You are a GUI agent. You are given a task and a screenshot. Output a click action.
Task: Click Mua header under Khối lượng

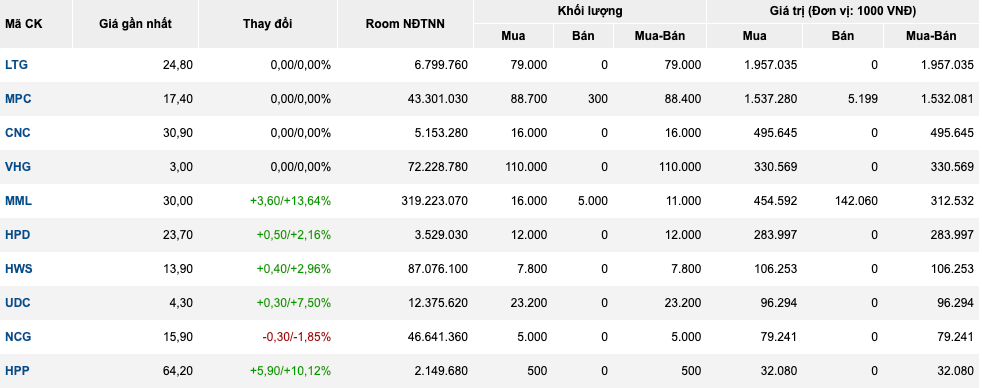pyautogui.click(x=513, y=36)
